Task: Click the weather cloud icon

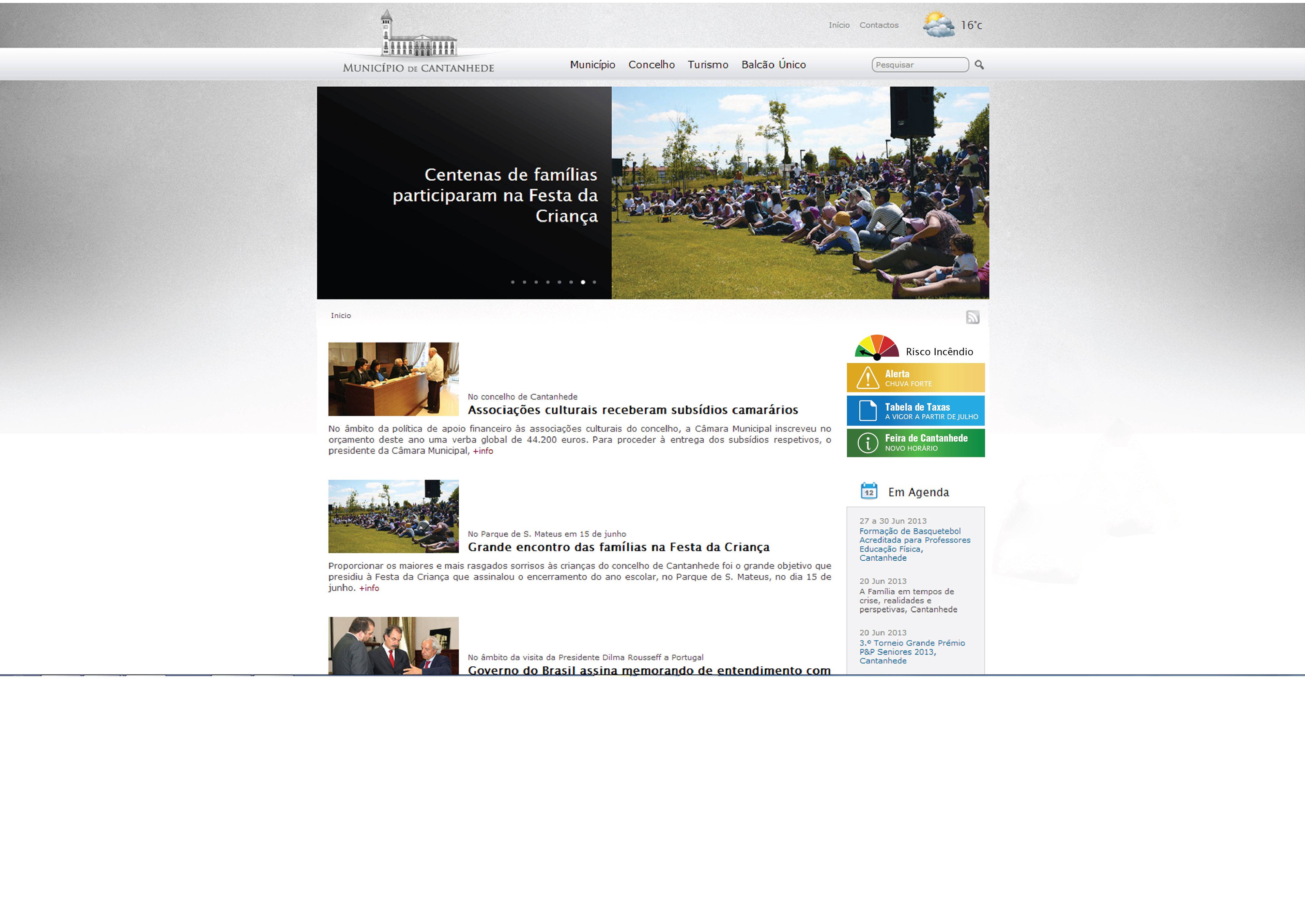Action: tap(938, 25)
